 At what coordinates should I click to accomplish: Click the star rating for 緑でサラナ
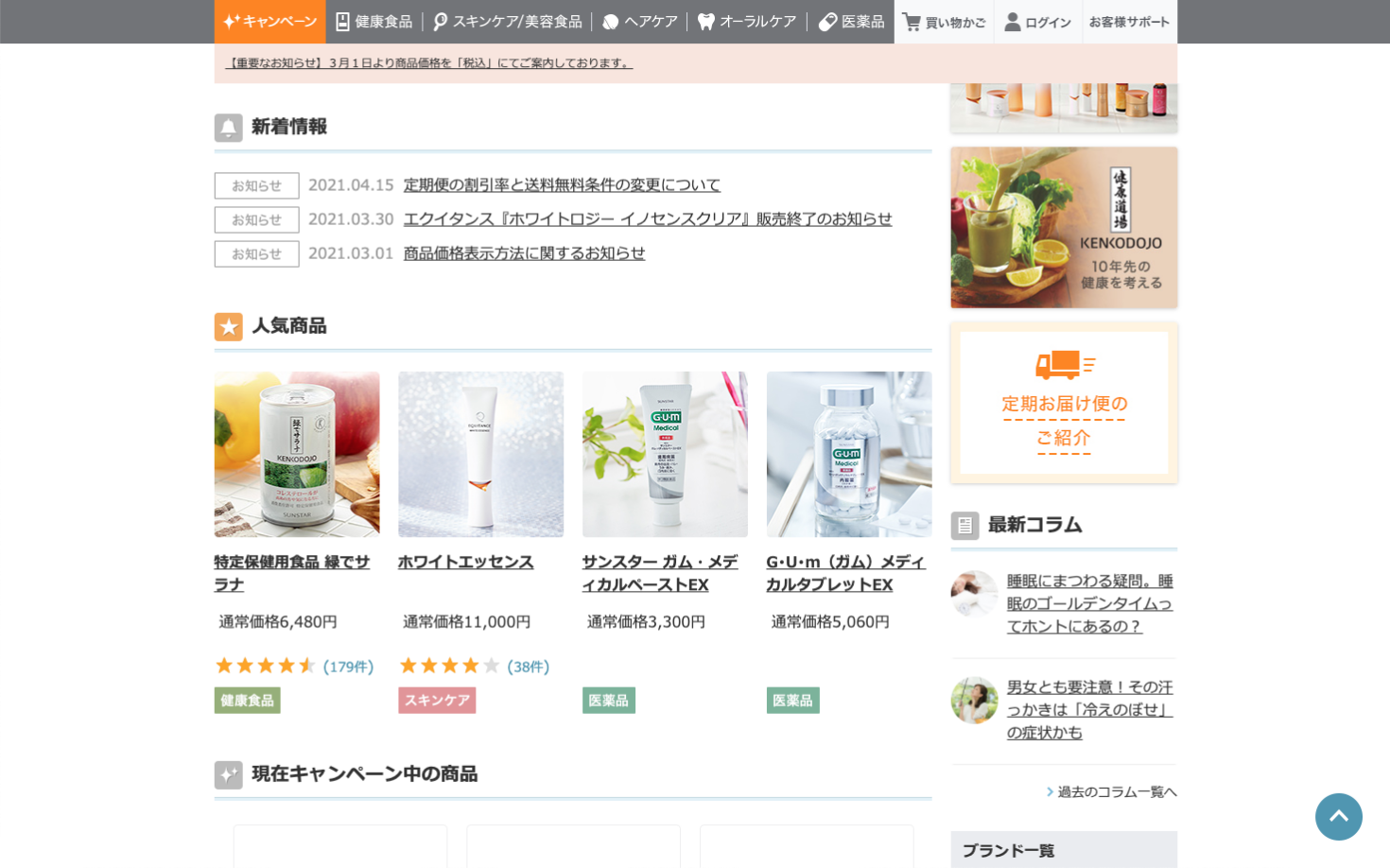265,666
